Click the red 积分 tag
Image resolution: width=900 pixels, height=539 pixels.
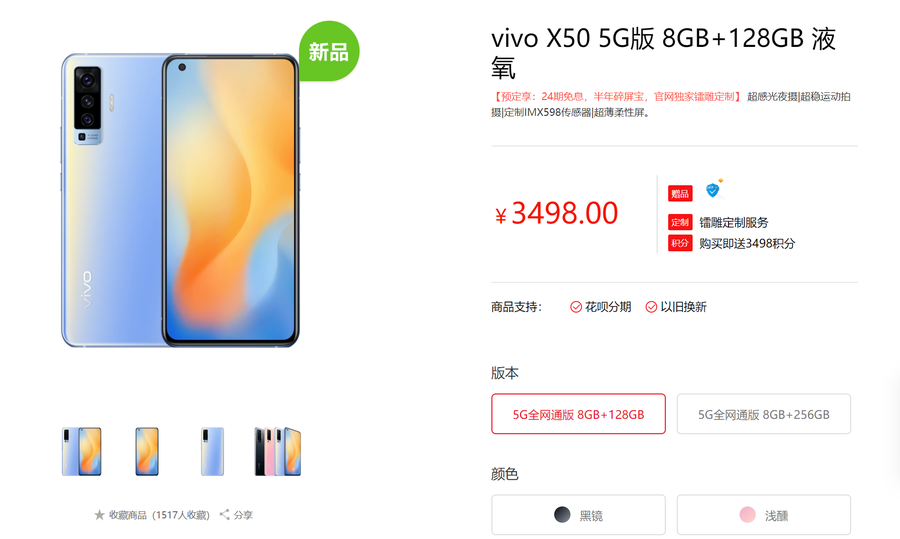pos(680,243)
